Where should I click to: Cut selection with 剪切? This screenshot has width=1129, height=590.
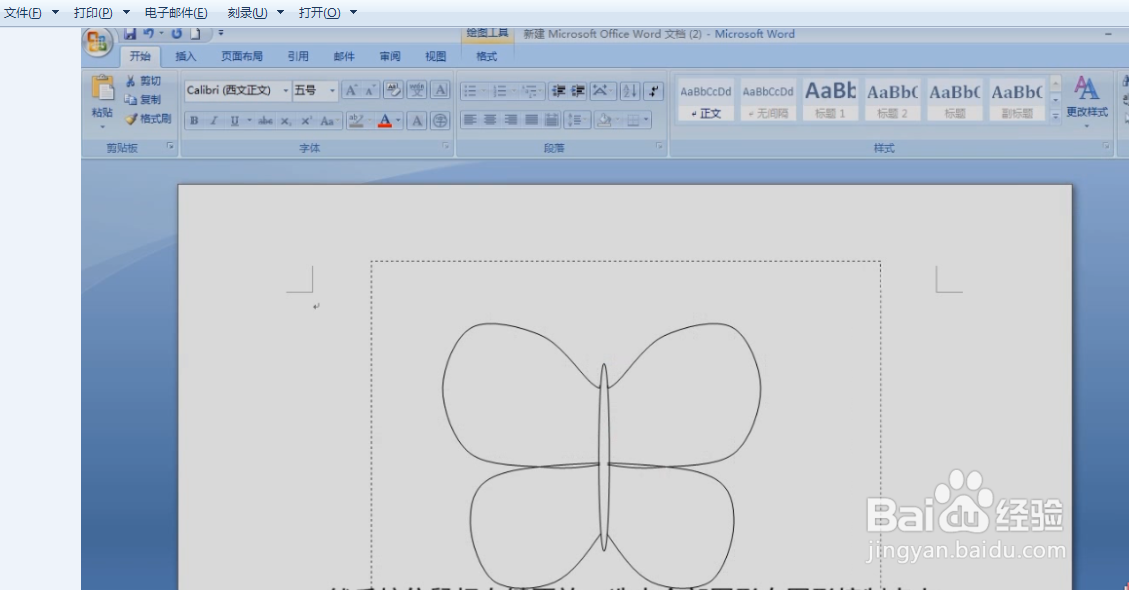pyautogui.click(x=144, y=81)
